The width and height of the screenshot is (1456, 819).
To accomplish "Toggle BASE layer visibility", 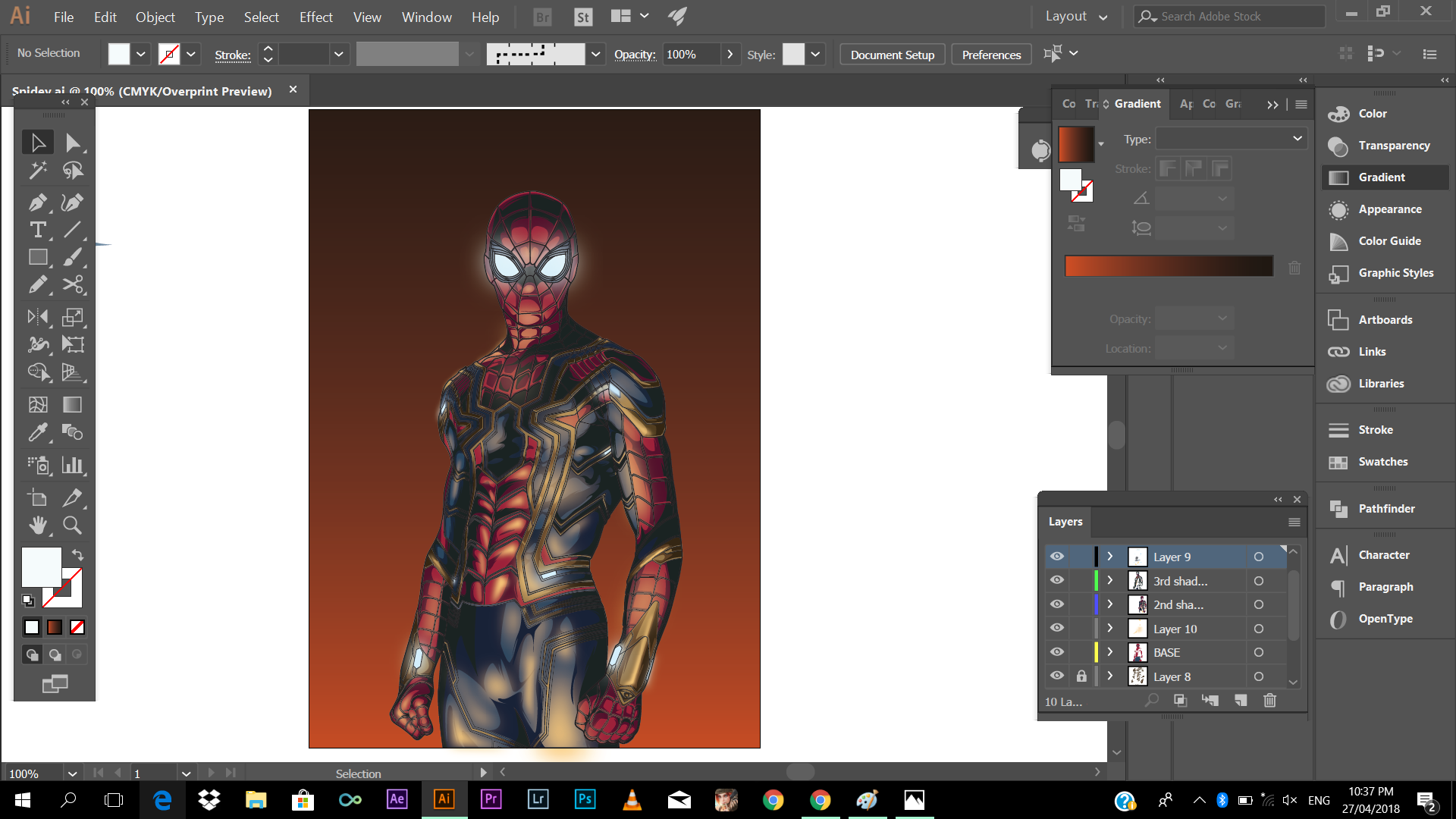I will click(x=1056, y=652).
